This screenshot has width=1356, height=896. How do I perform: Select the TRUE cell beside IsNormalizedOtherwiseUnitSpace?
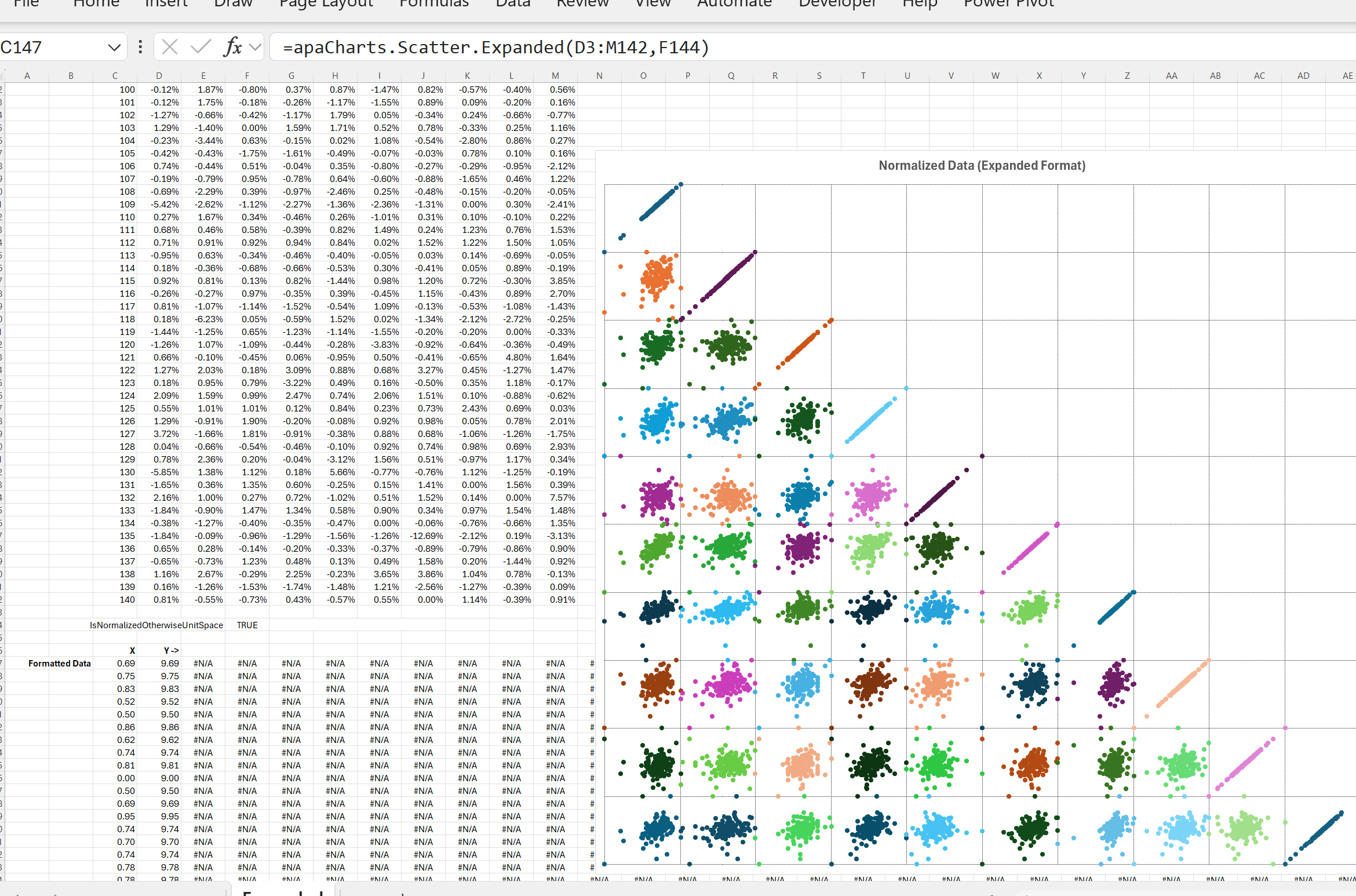[247, 625]
